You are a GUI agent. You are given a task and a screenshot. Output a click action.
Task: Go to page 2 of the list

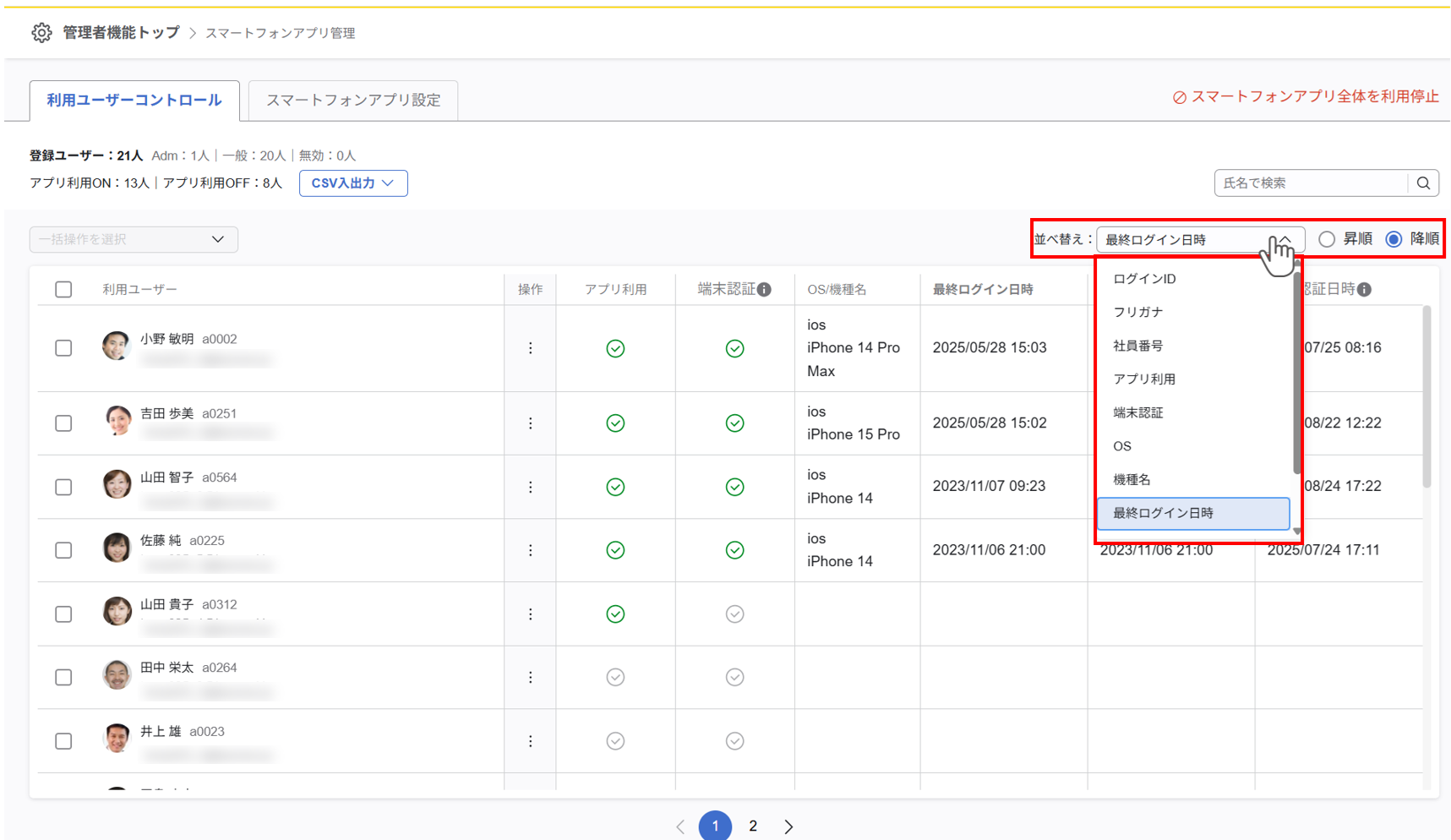753,826
